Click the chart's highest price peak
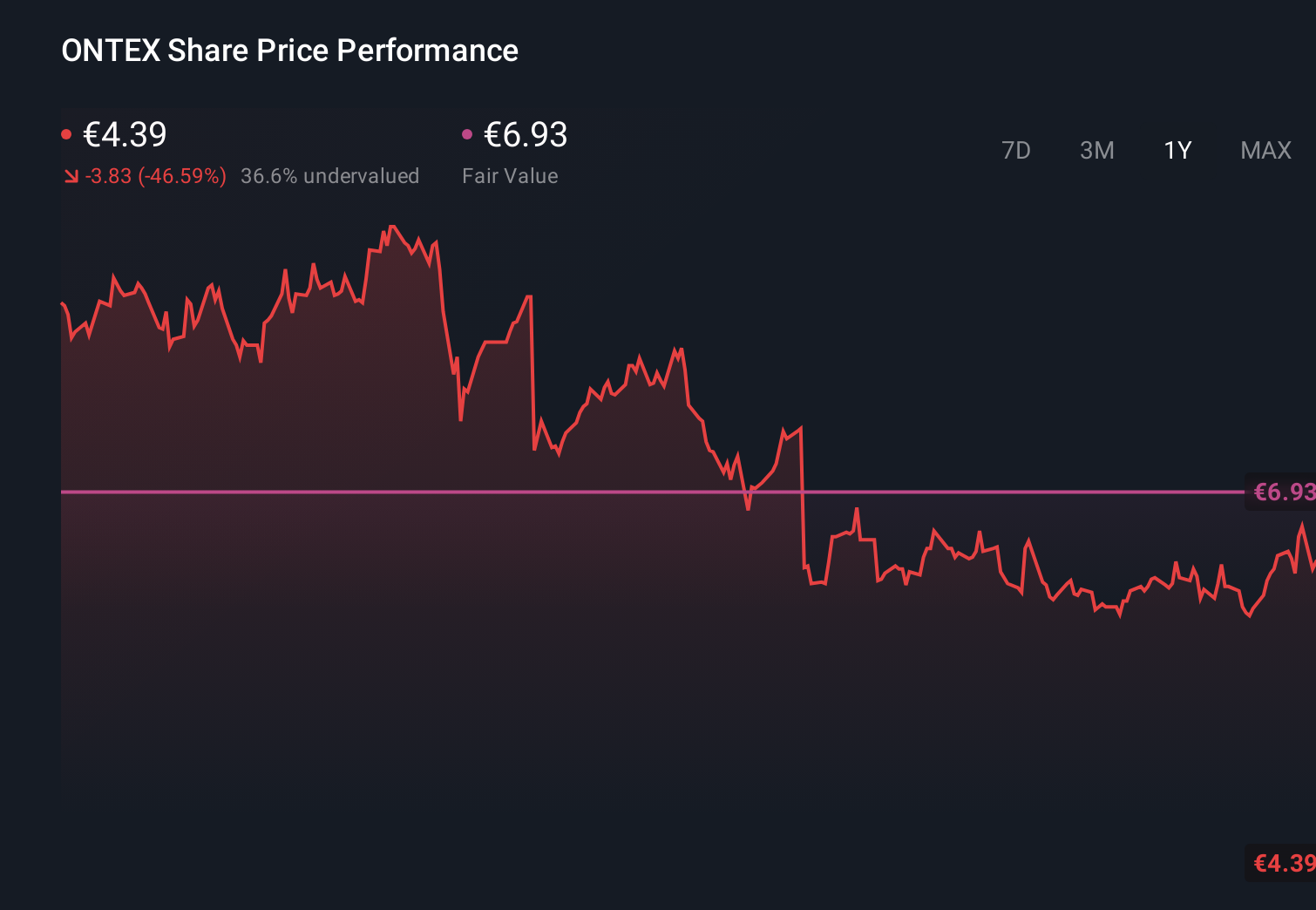 pos(394,225)
